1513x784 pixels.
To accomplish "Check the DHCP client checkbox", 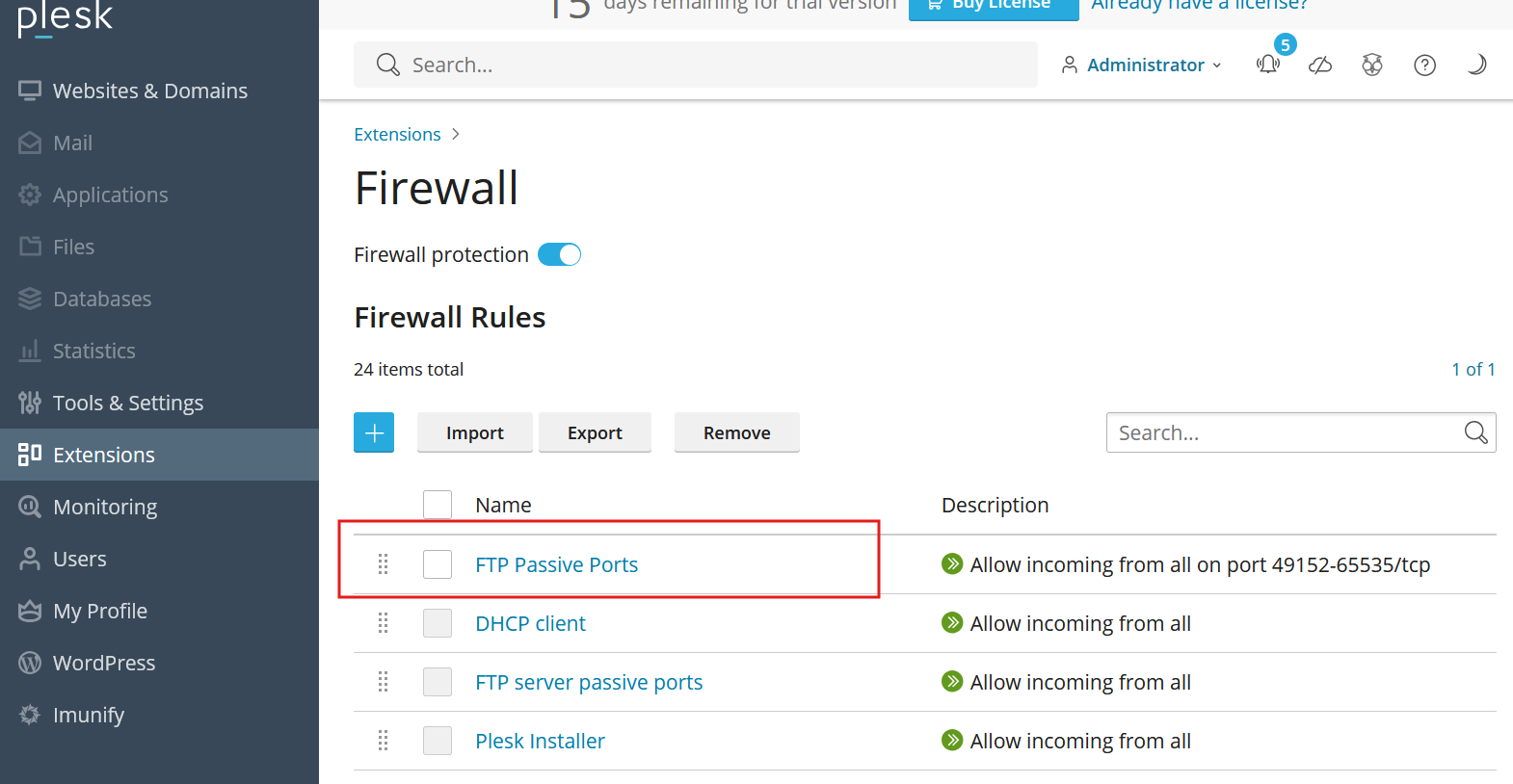I will click(x=438, y=623).
